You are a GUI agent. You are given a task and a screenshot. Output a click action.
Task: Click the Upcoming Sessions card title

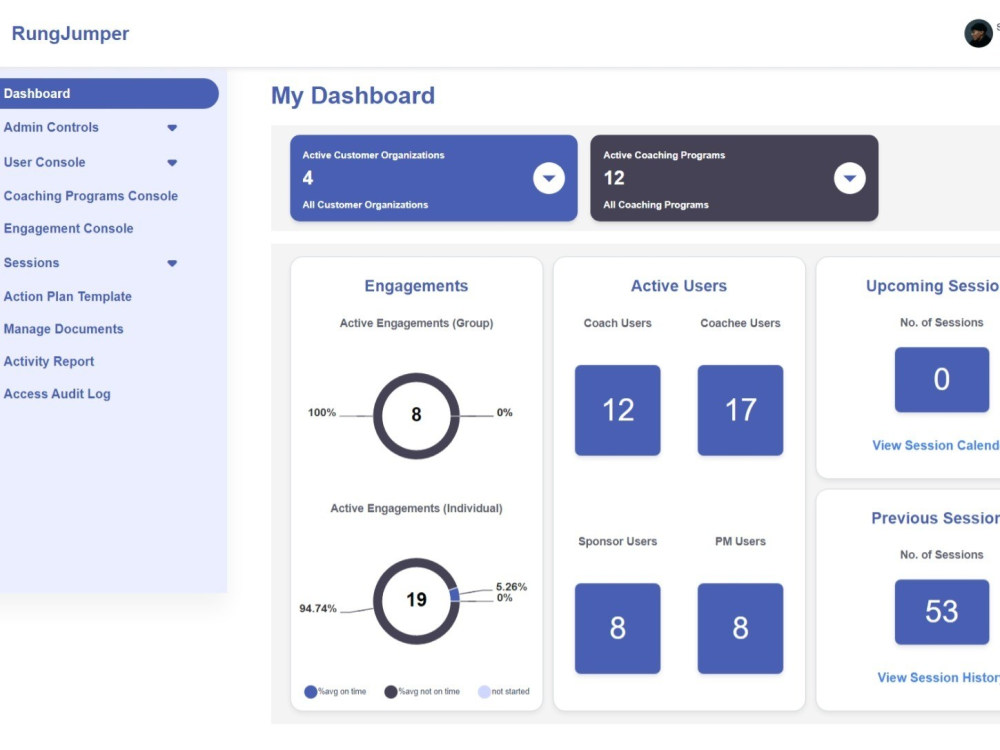click(x=932, y=286)
